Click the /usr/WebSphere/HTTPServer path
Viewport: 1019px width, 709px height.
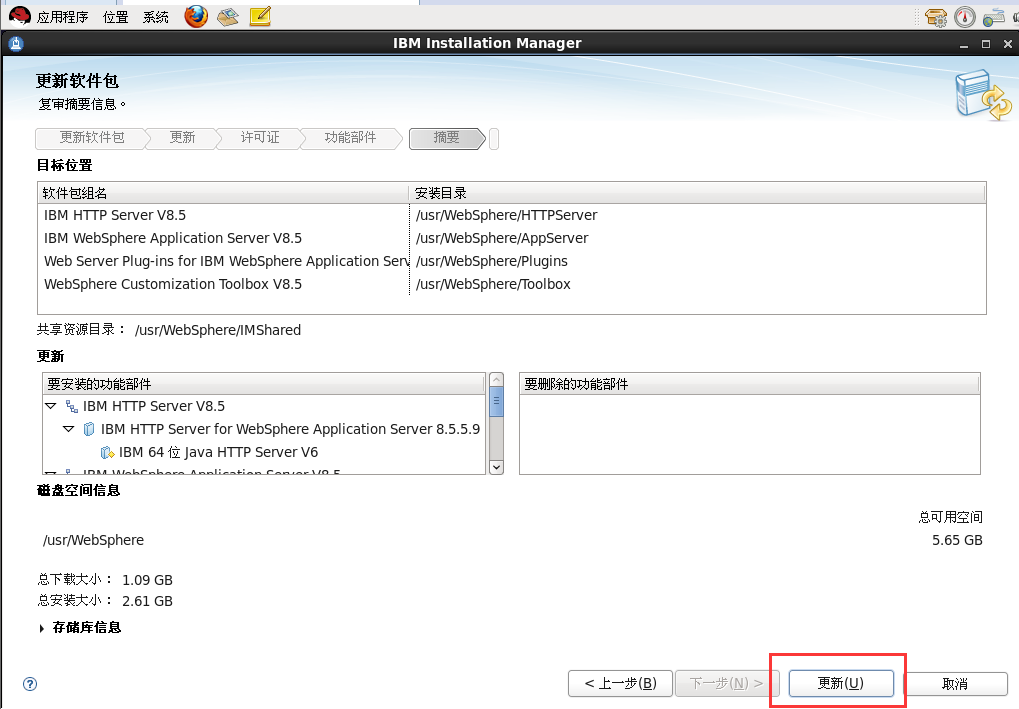tap(506, 215)
